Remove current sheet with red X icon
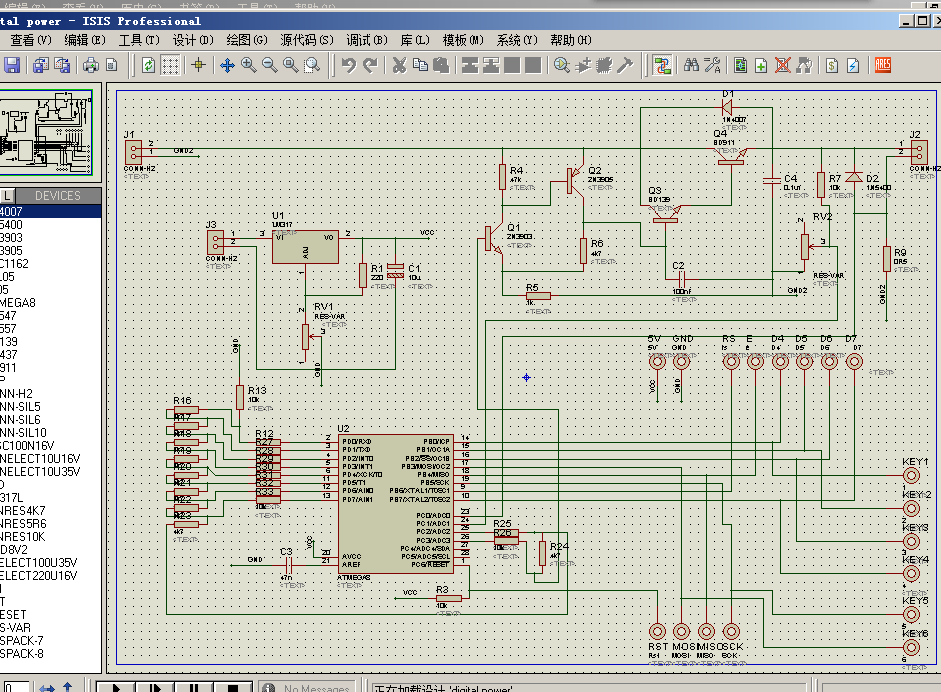The image size is (941, 692). tap(783, 65)
